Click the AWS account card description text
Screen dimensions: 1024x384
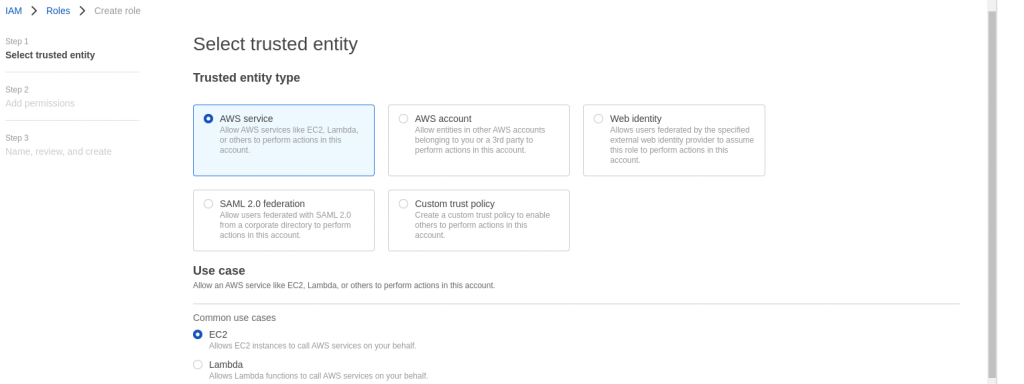480,140
